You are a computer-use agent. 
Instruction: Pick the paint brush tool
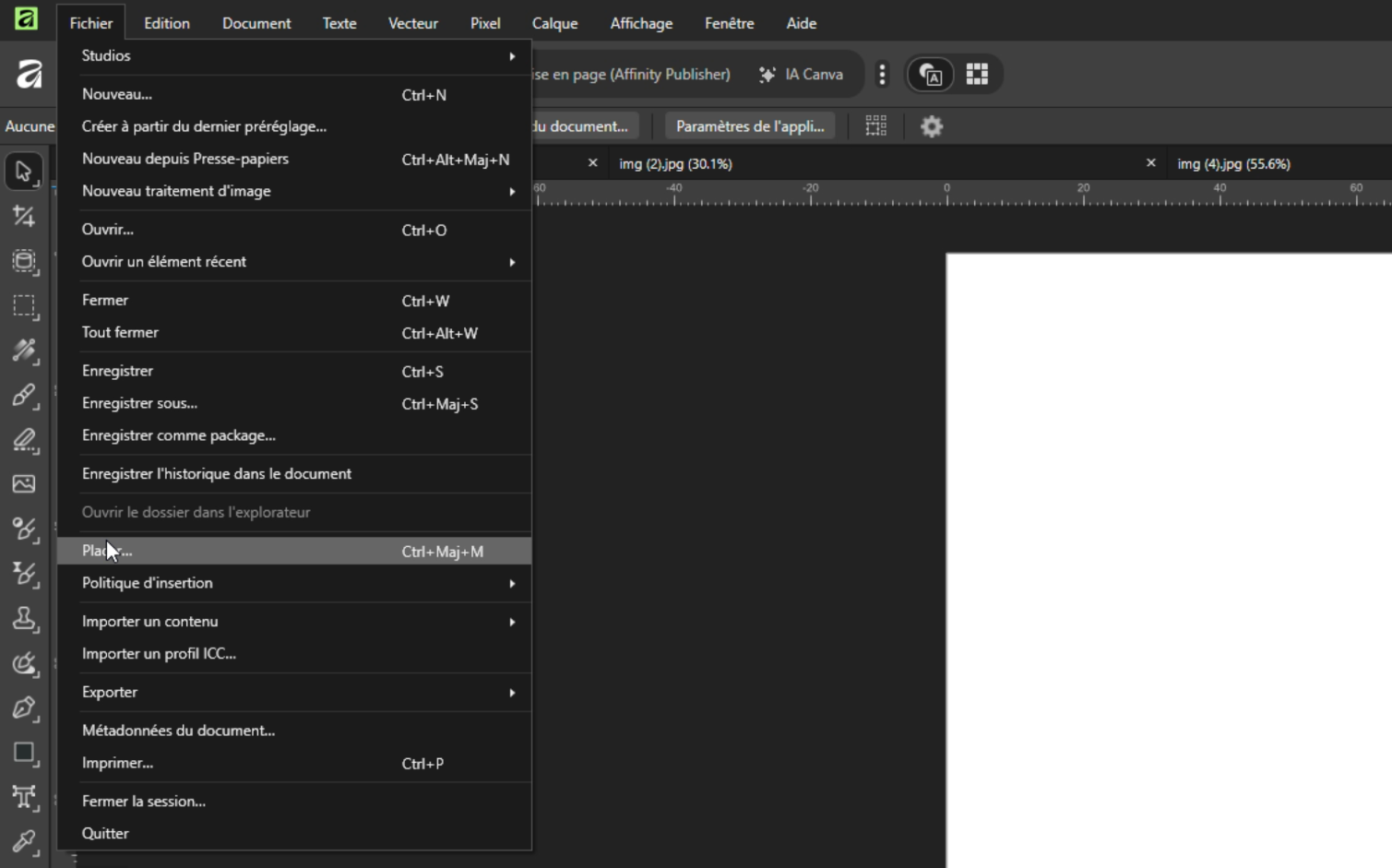pyautogui.click(x=24, y=396)
